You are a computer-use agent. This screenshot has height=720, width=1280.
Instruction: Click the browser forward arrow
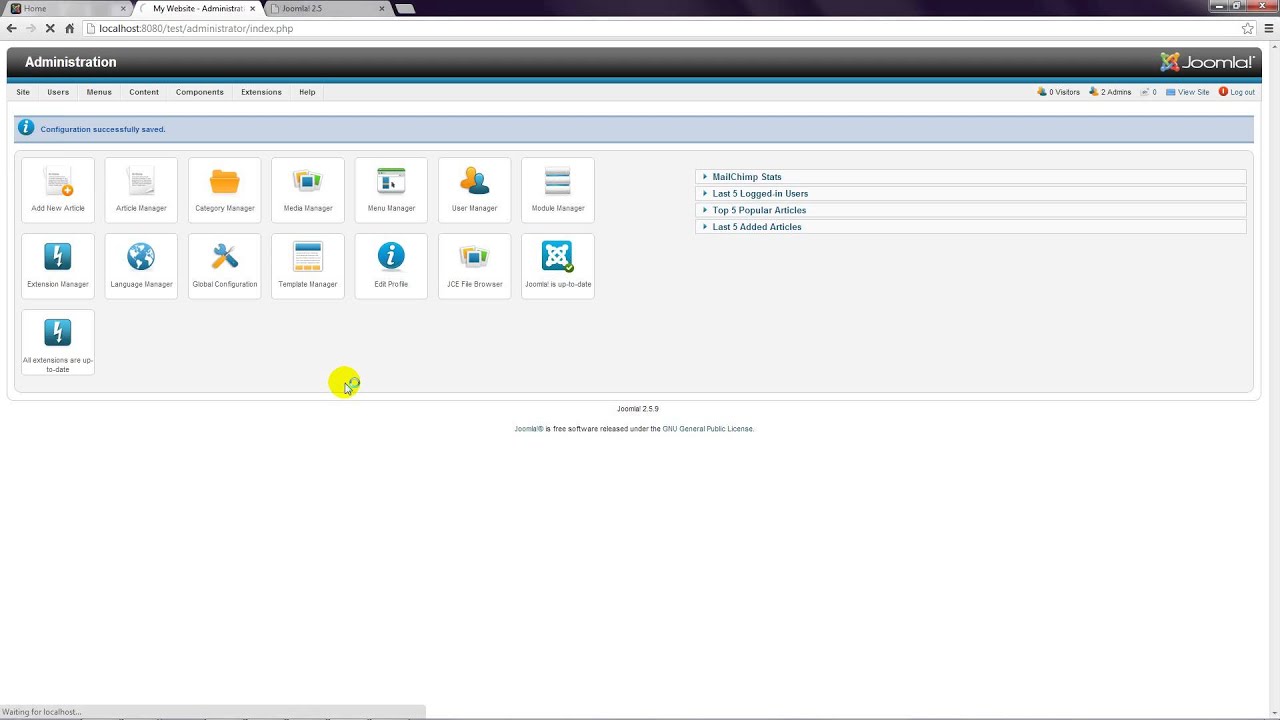(31, 29)
